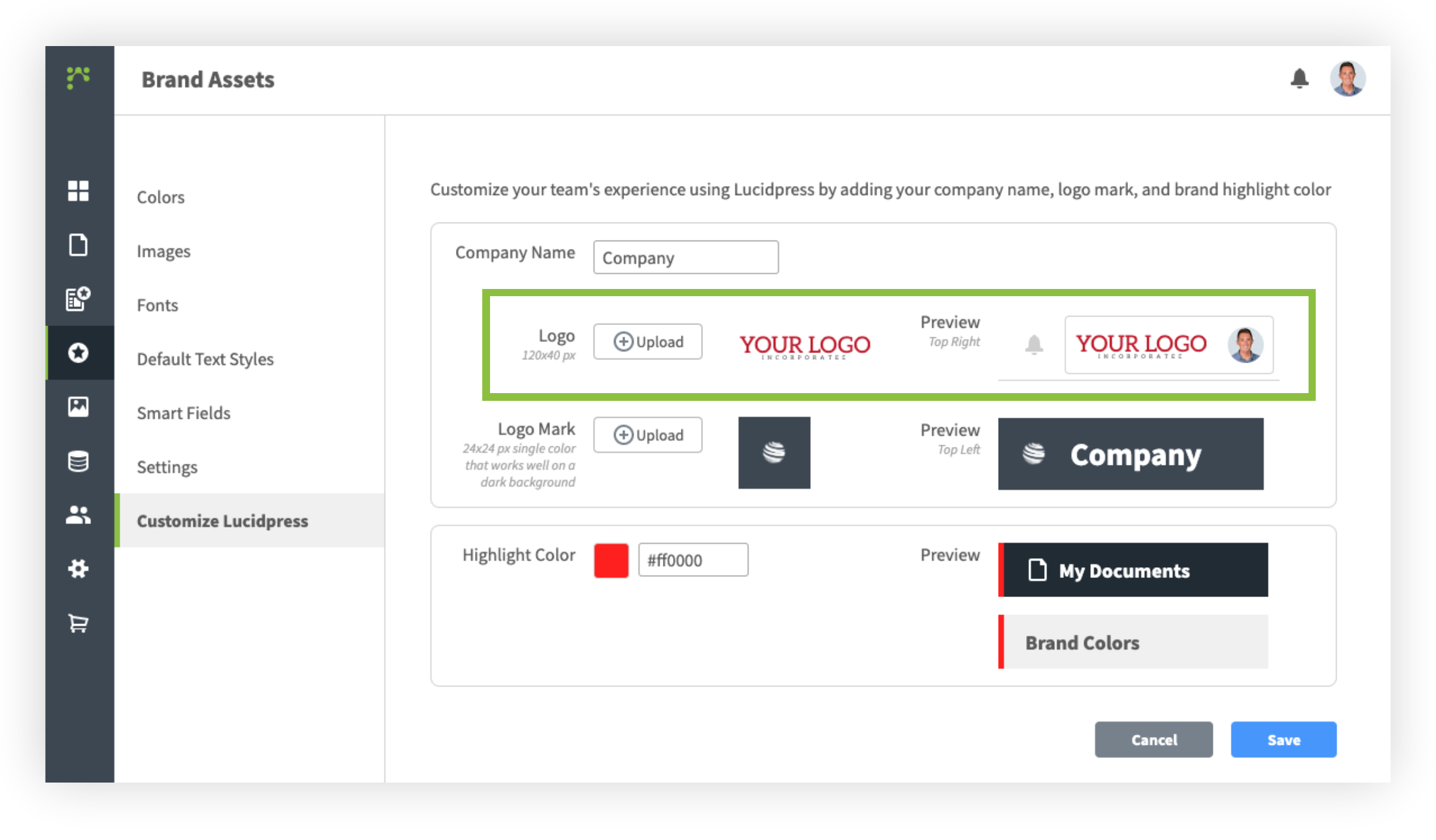Image resolution: width=1436 pixels, height=840 pixels.
Task: Click the Cancel button
Action: [1154, 739]
